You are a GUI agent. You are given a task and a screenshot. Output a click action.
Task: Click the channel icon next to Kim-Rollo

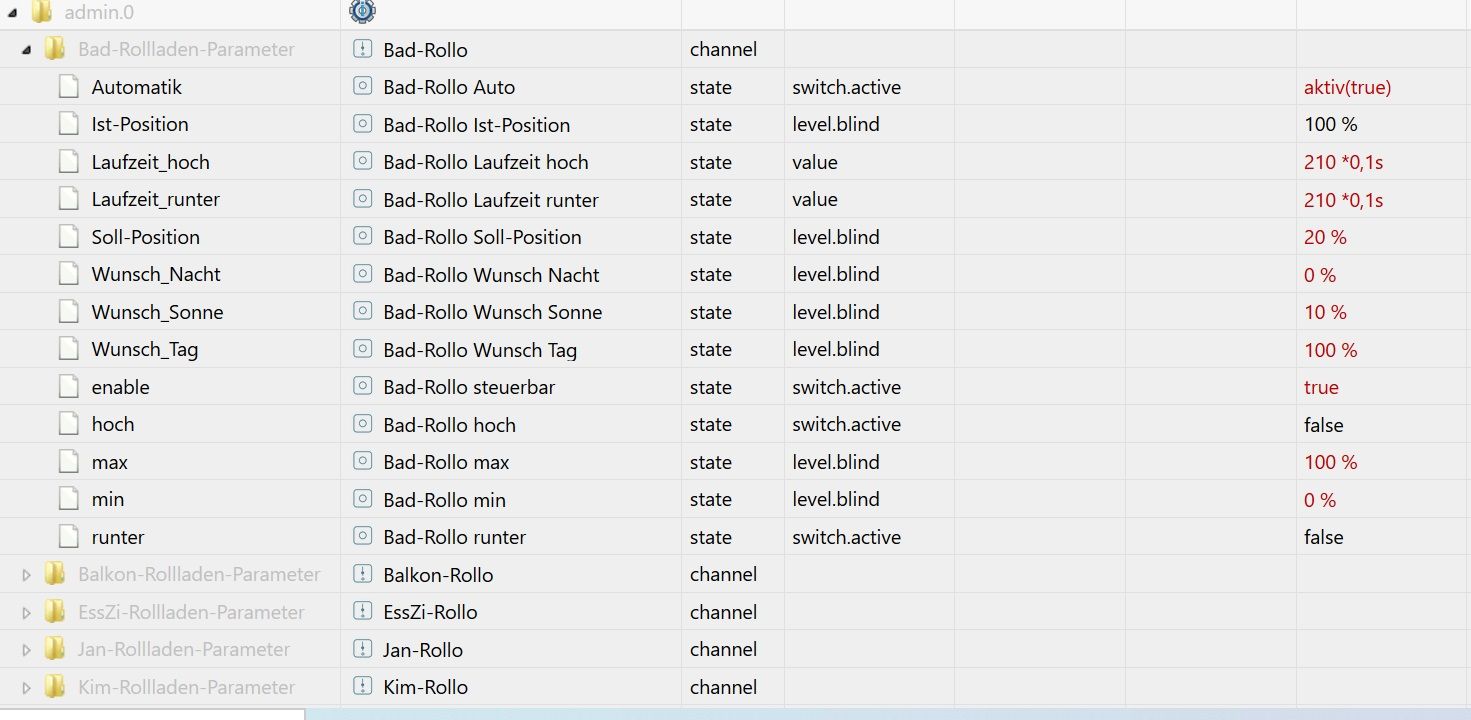363,687
